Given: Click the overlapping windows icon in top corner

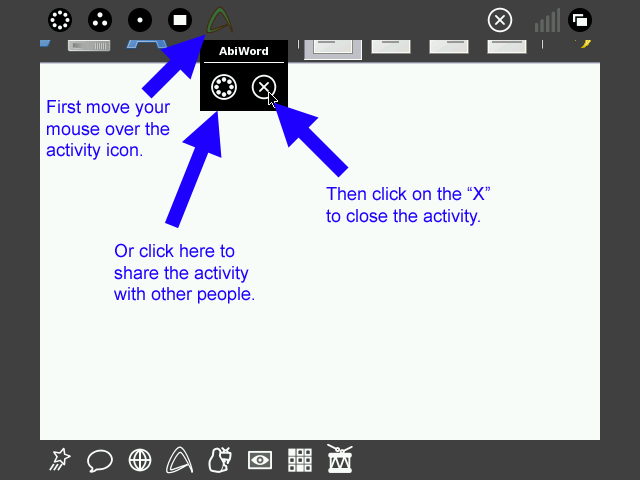Looking at the screenshot, I should point(580,19).
